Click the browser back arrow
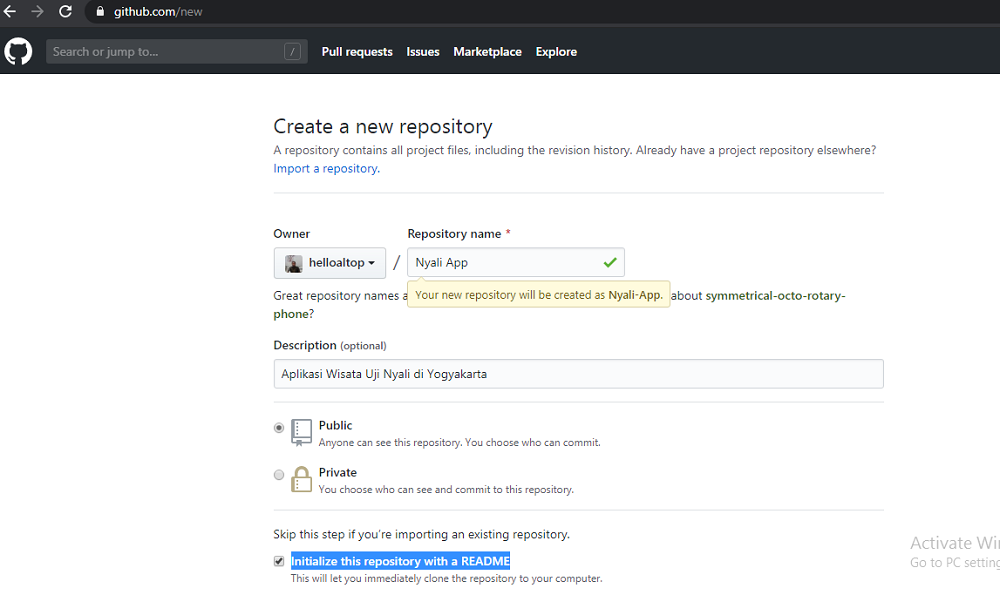Screen dimensions: 1000x595 point(12,11)
